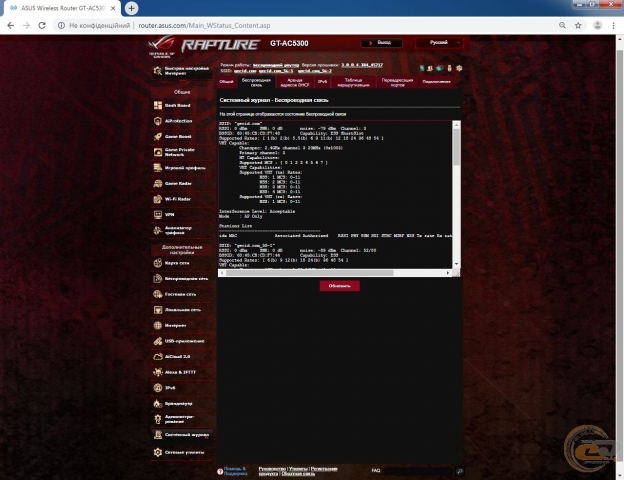Open Игровой профиль sidebar item

pos(181,168)
